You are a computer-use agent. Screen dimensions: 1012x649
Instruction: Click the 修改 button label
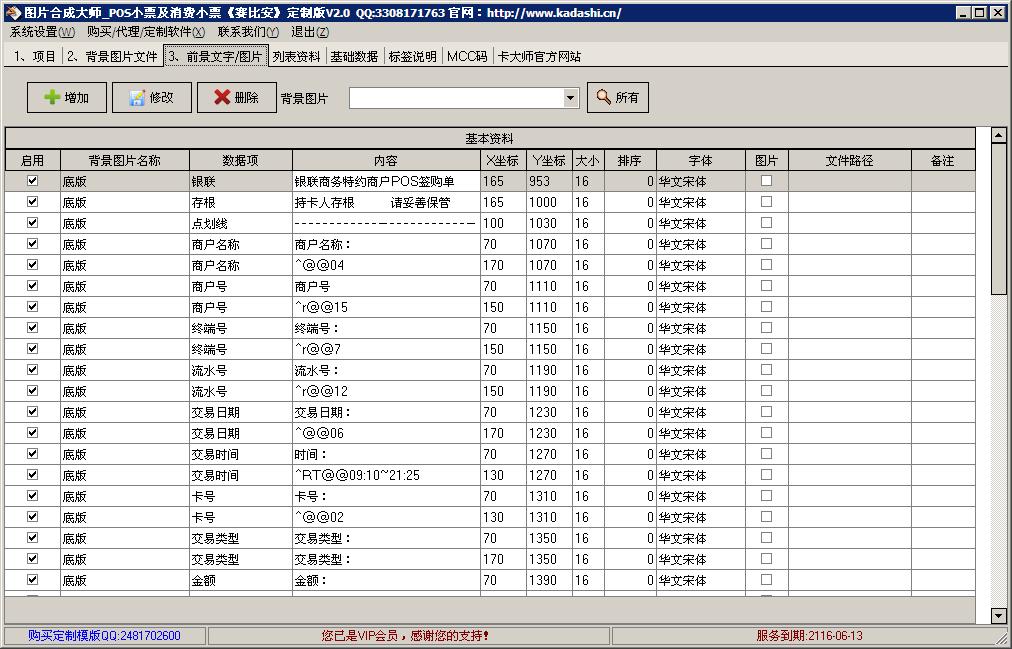click(162, 97)
